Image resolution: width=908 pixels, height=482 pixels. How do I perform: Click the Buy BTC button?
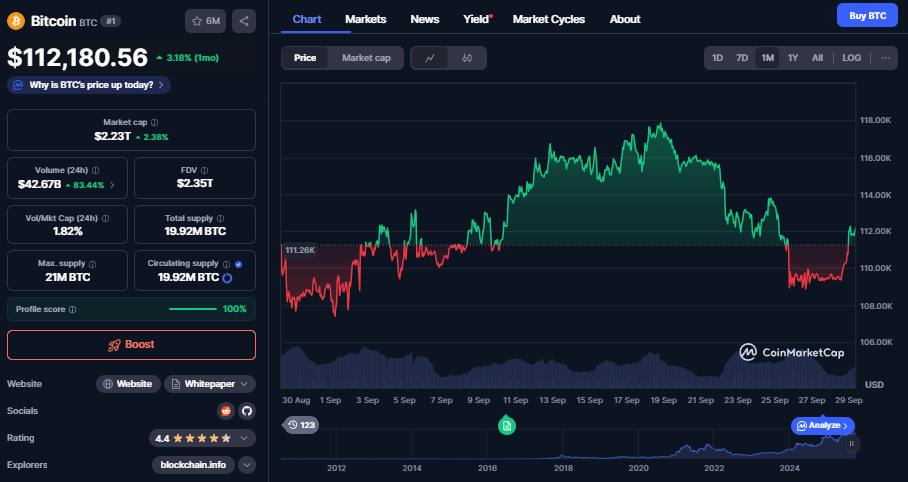click(x=867, y=16)
